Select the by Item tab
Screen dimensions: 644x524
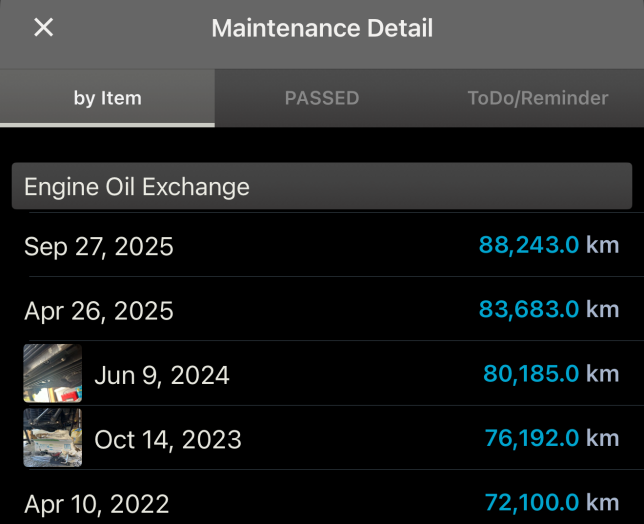[x=107, y=98]
